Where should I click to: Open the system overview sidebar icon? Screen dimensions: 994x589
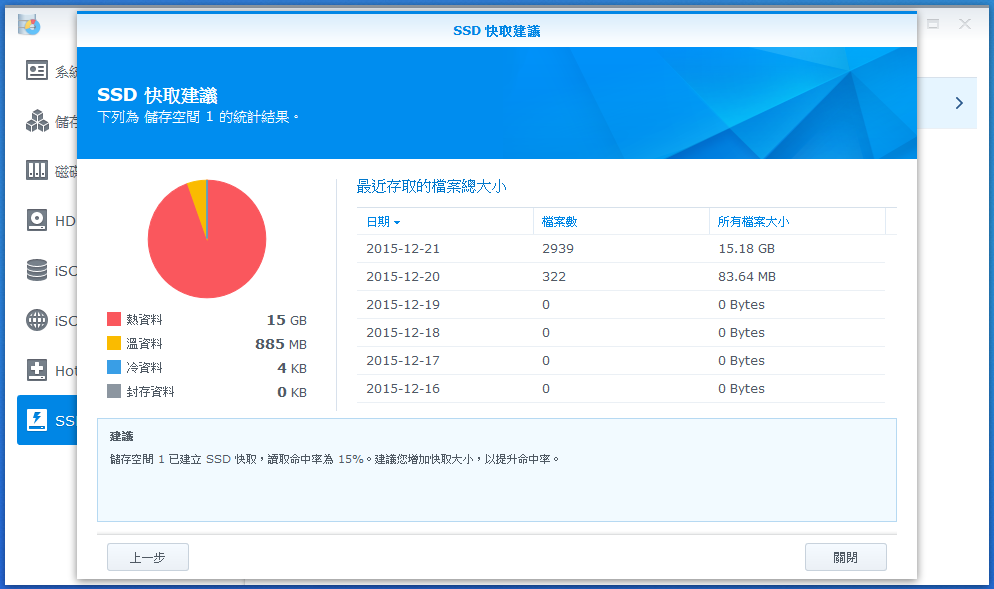37,70
